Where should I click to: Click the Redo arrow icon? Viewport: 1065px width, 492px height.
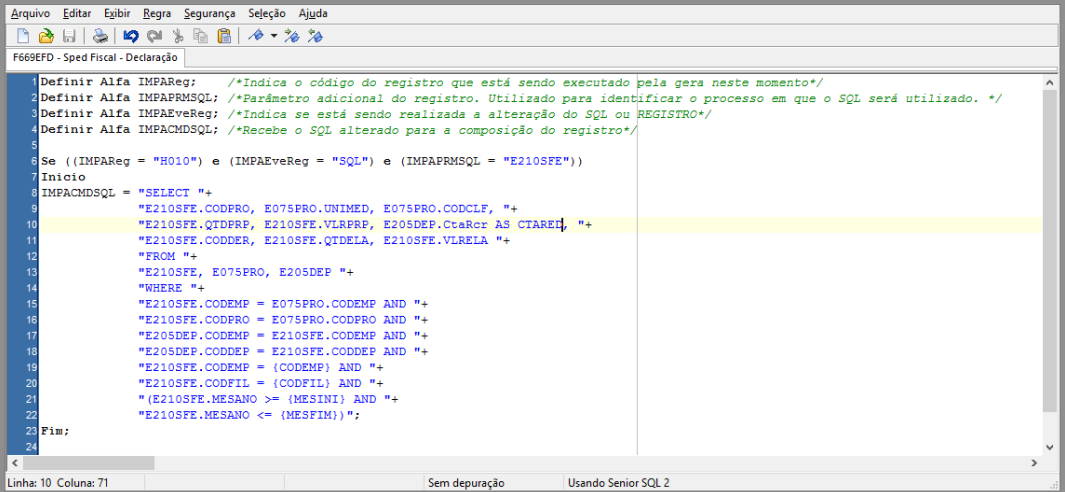point(154,36)
